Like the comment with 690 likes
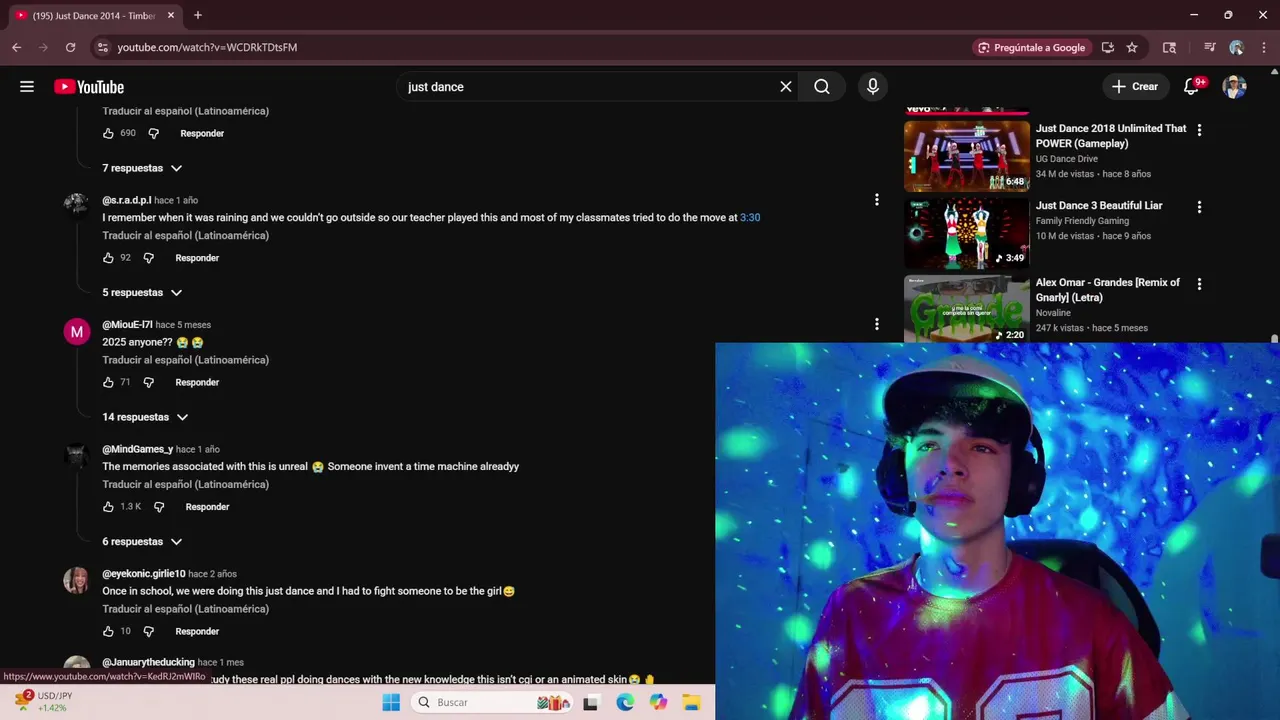1280x720 pixels. [108, 133]
